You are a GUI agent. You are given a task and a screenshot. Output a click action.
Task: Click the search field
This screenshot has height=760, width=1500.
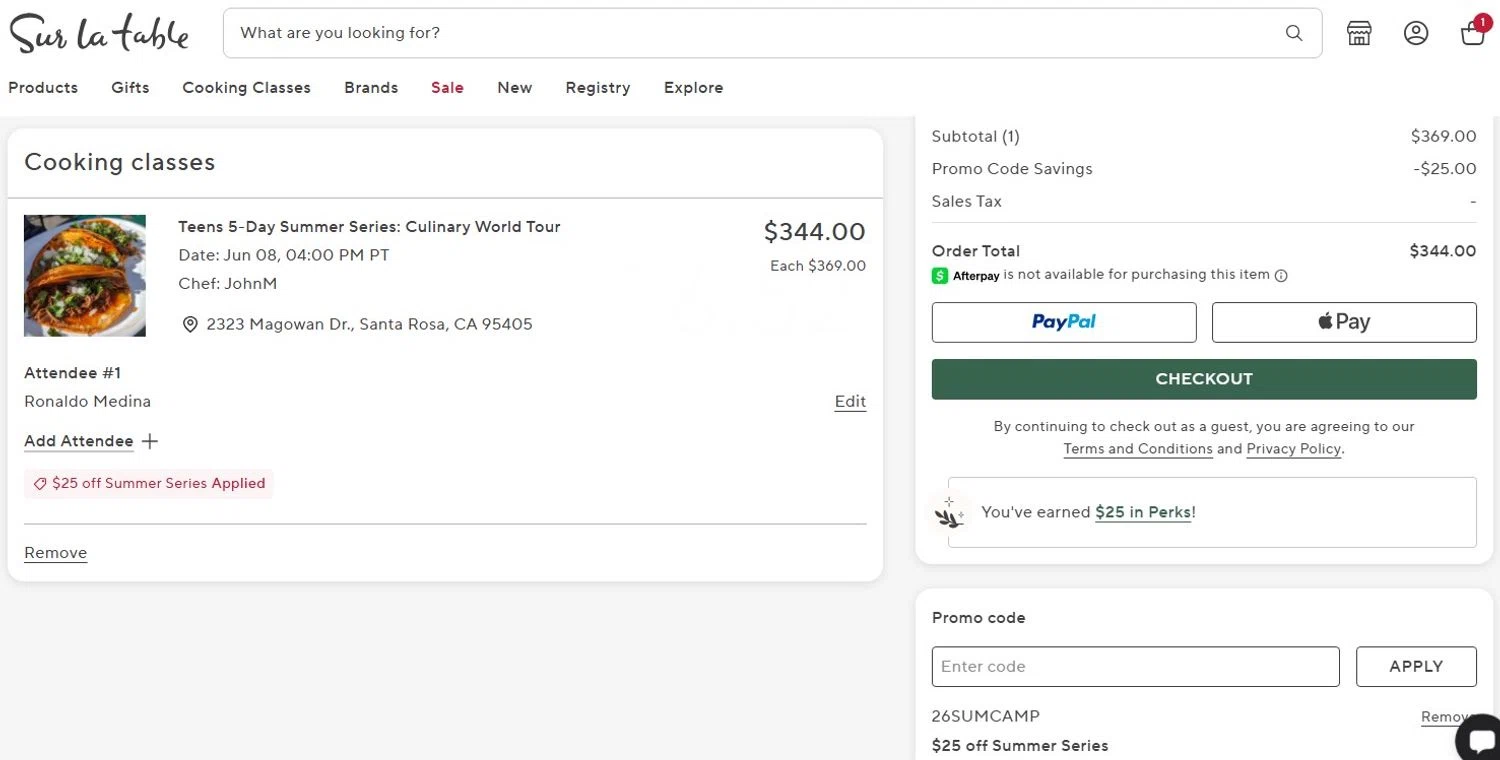pyautogui.click(x=772, y=33)
